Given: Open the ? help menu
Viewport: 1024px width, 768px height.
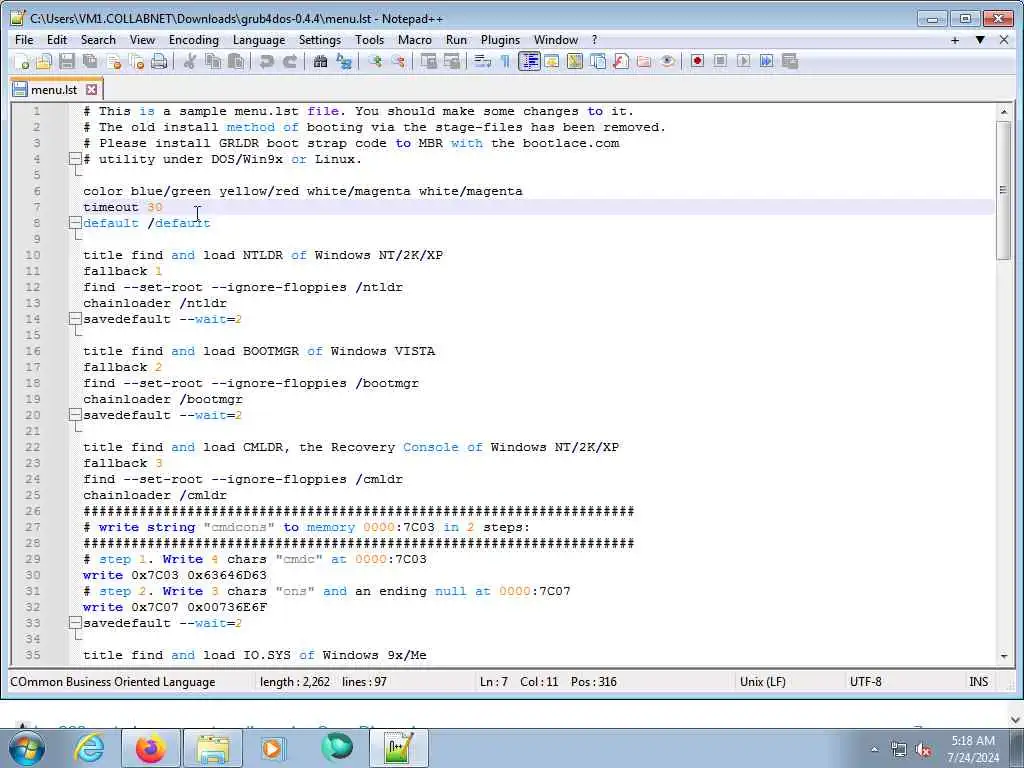Looking at the screenshot, I should click(x=594, y=40).
